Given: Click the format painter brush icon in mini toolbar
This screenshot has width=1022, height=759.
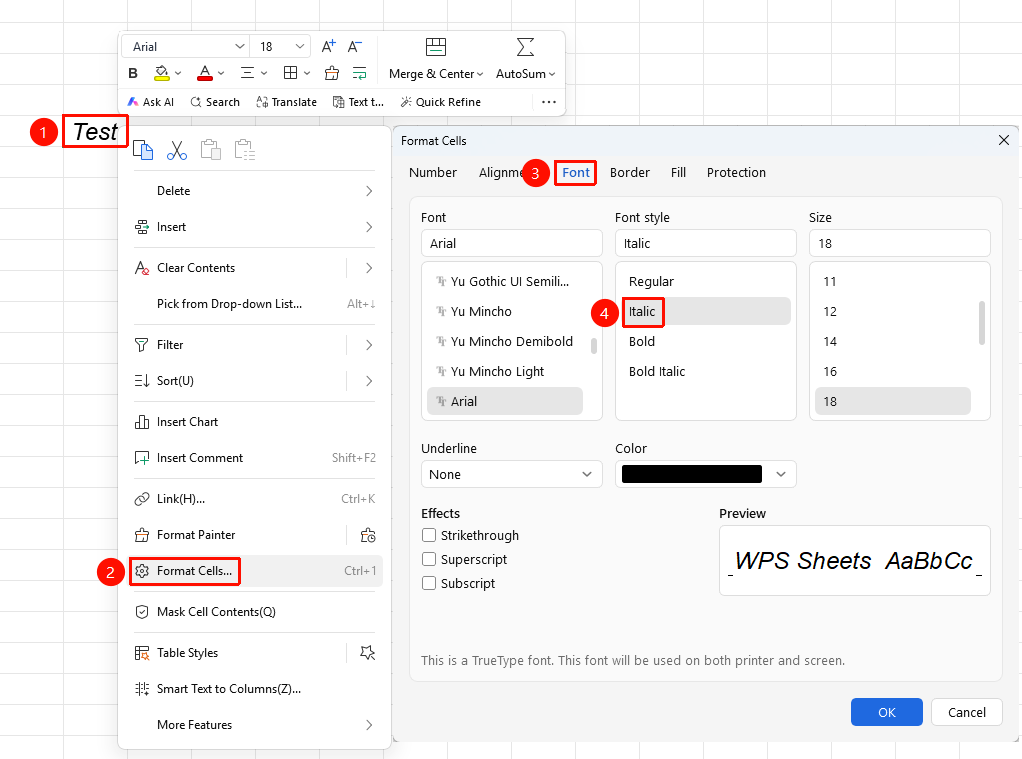Looking at the screenshot, I should 332,73.
